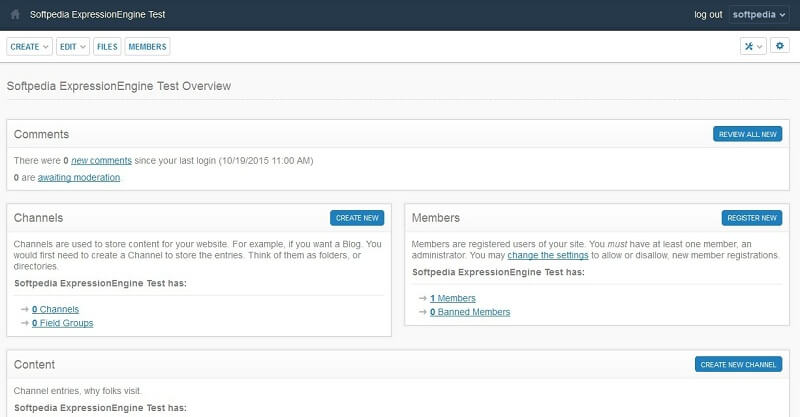This screenshot has width=800, height=417.
Task: Click Softpedia ExpressionEngine Test site title
Action: click(x=97, y=14)
